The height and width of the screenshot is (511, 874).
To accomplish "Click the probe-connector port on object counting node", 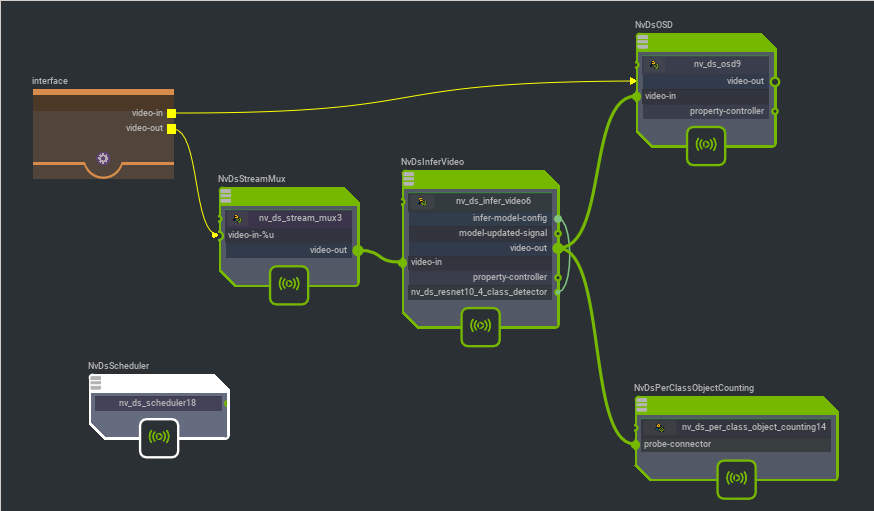I will [635, 444].
